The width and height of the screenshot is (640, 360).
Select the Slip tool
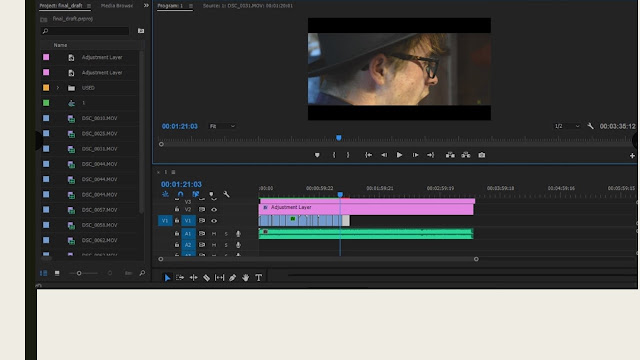(x=219, y=278)
